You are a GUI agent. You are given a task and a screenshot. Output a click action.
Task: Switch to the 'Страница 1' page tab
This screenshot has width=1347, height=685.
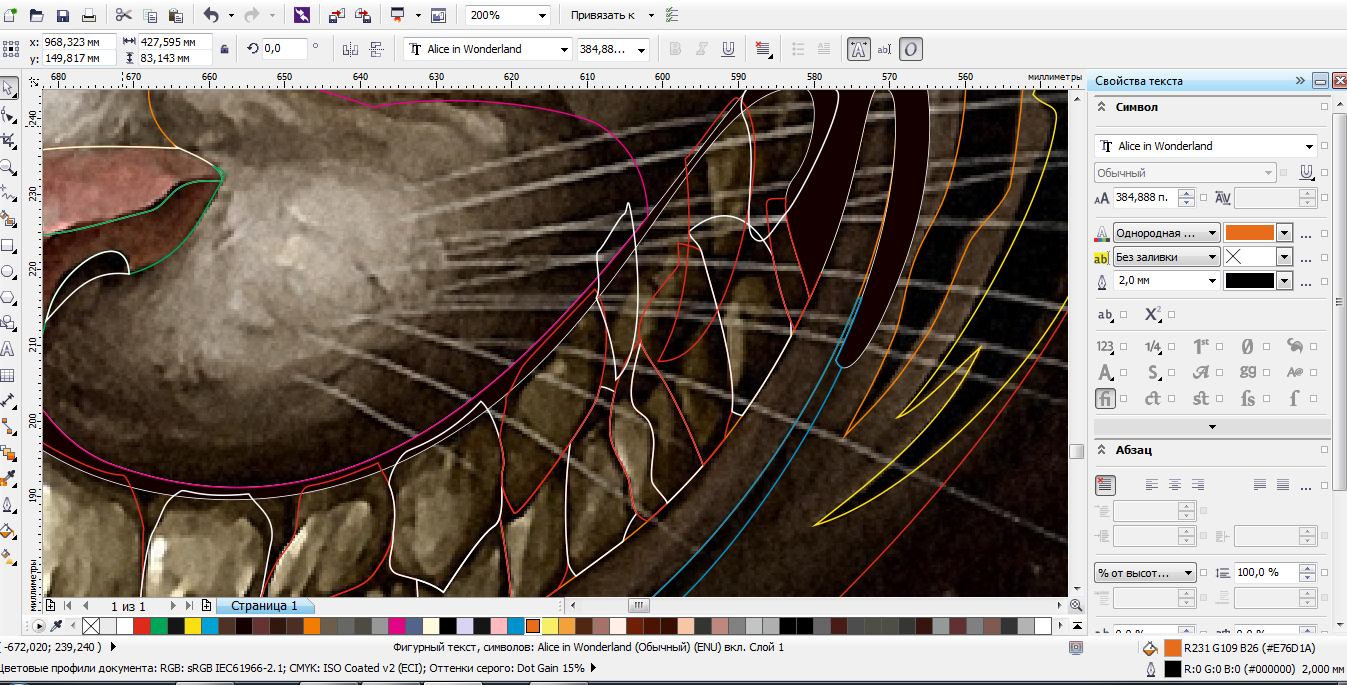(264, 606)
